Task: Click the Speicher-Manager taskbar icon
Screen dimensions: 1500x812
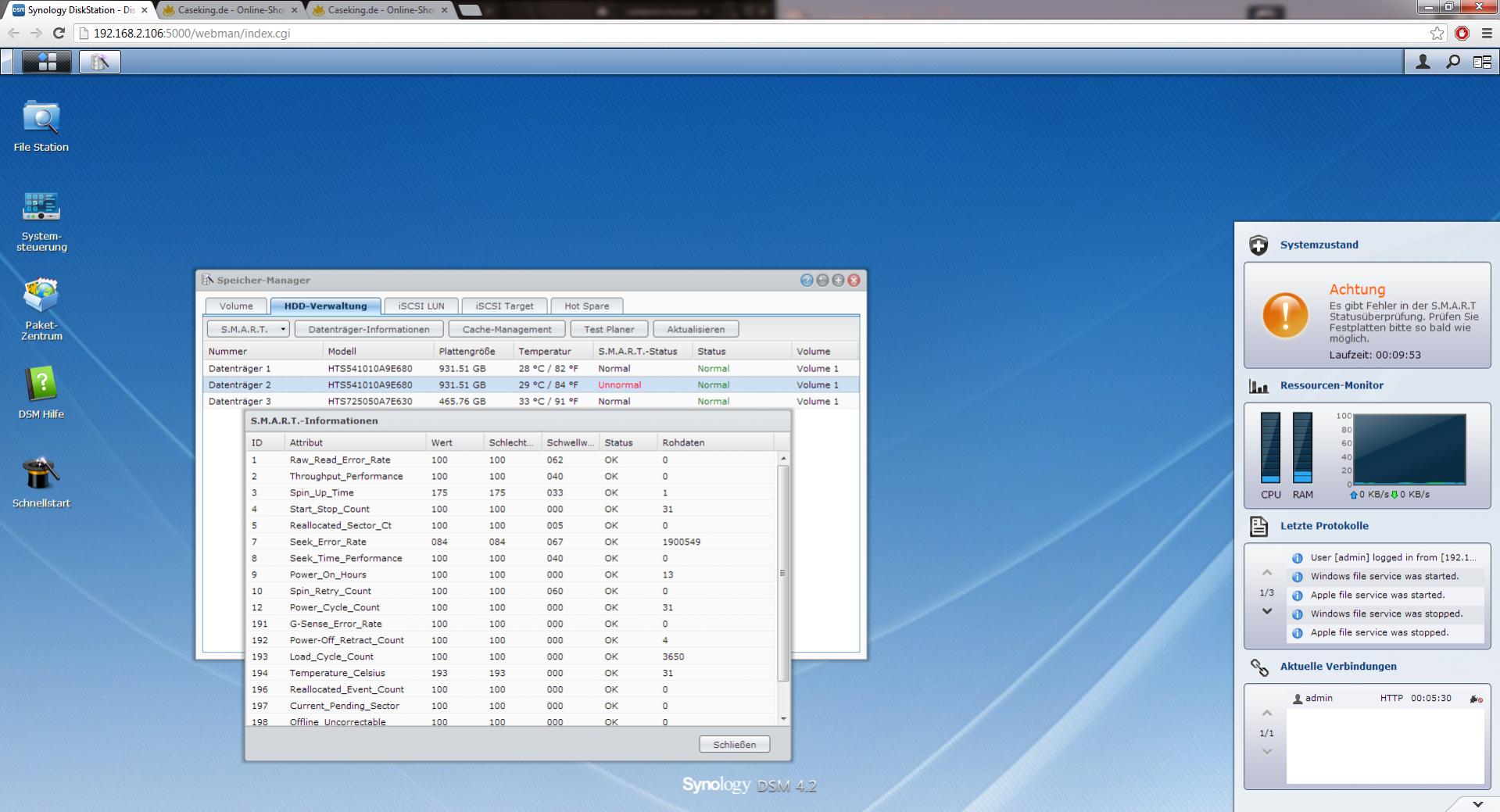Action: click(100, 62)
